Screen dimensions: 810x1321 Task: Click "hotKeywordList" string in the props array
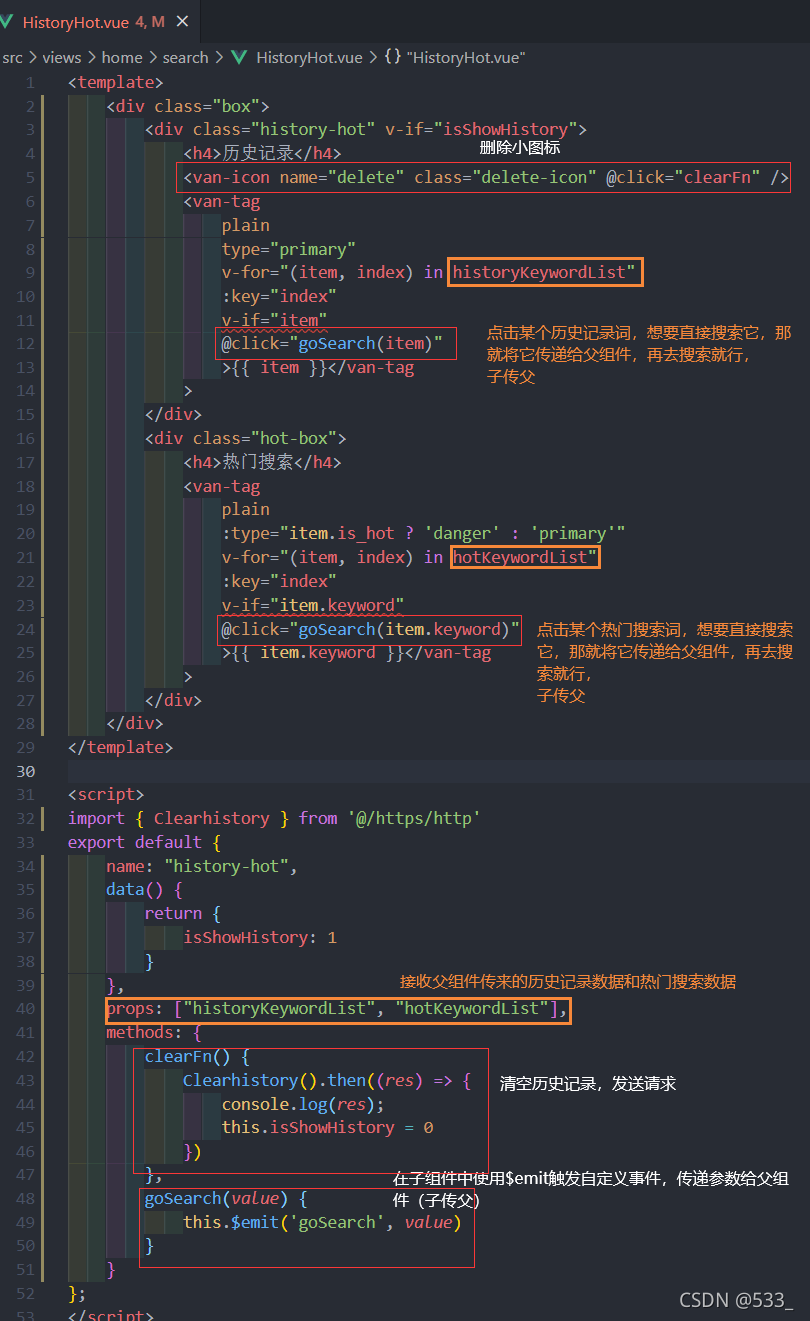click(x=472, y=1009)
